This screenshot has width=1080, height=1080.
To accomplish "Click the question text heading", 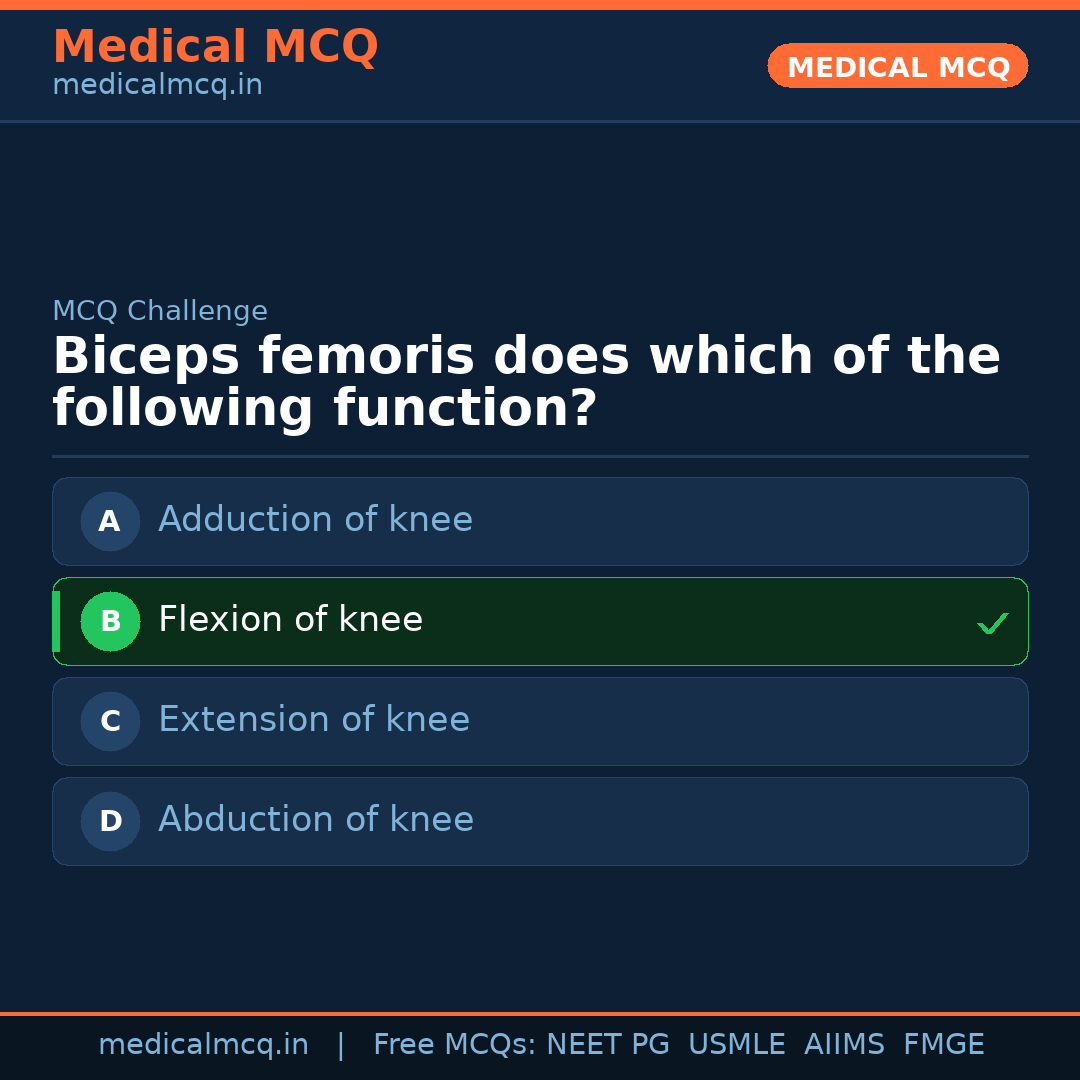I will 525,380.
